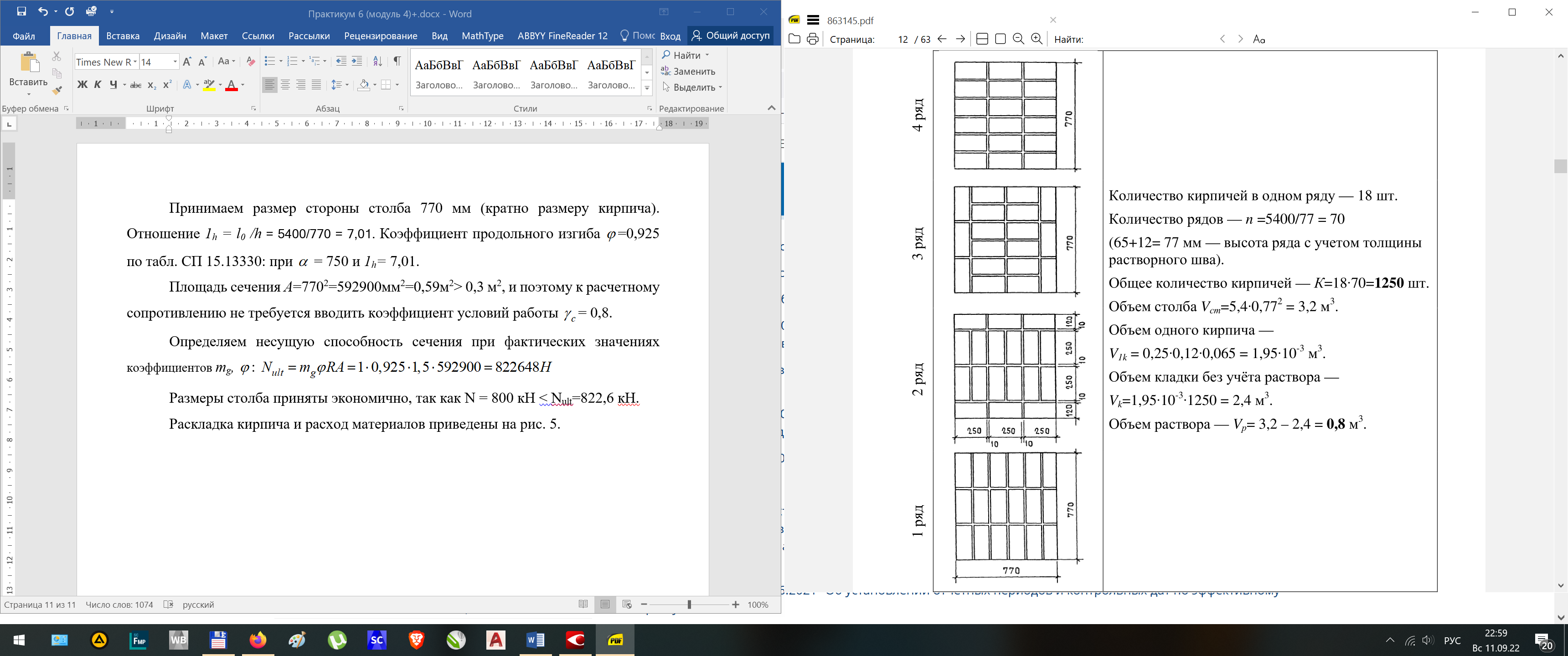
Task: Open the font name dropdown Times New R
Action: (134, 61)
